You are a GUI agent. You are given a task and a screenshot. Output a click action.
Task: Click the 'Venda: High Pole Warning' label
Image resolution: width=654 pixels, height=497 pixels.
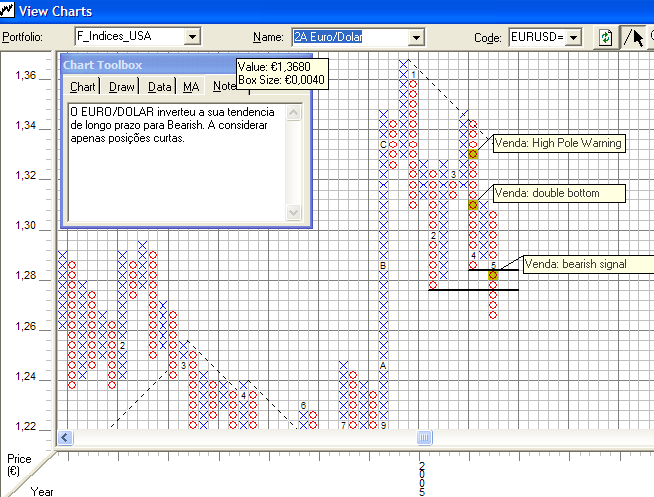tap(558, 143)
